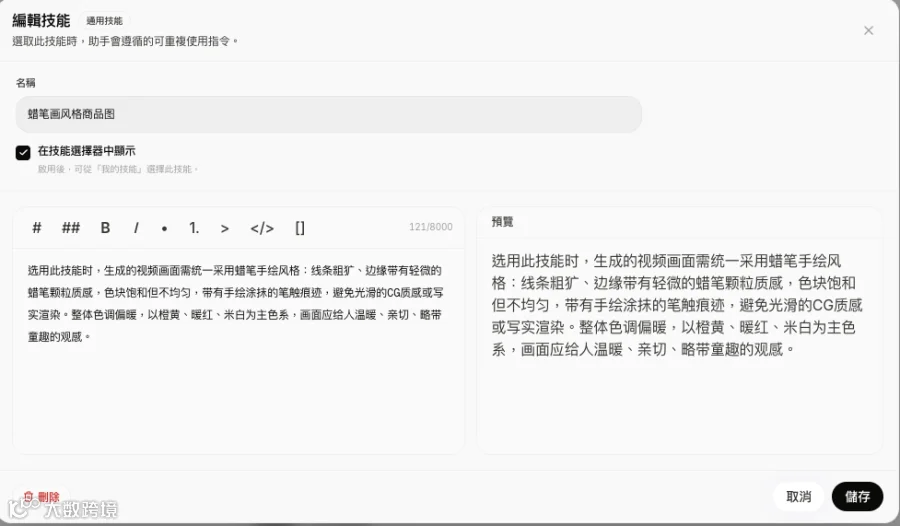900x526 pixels.
Task: Apply bold formatting with B button
Action: pos(105,228)
